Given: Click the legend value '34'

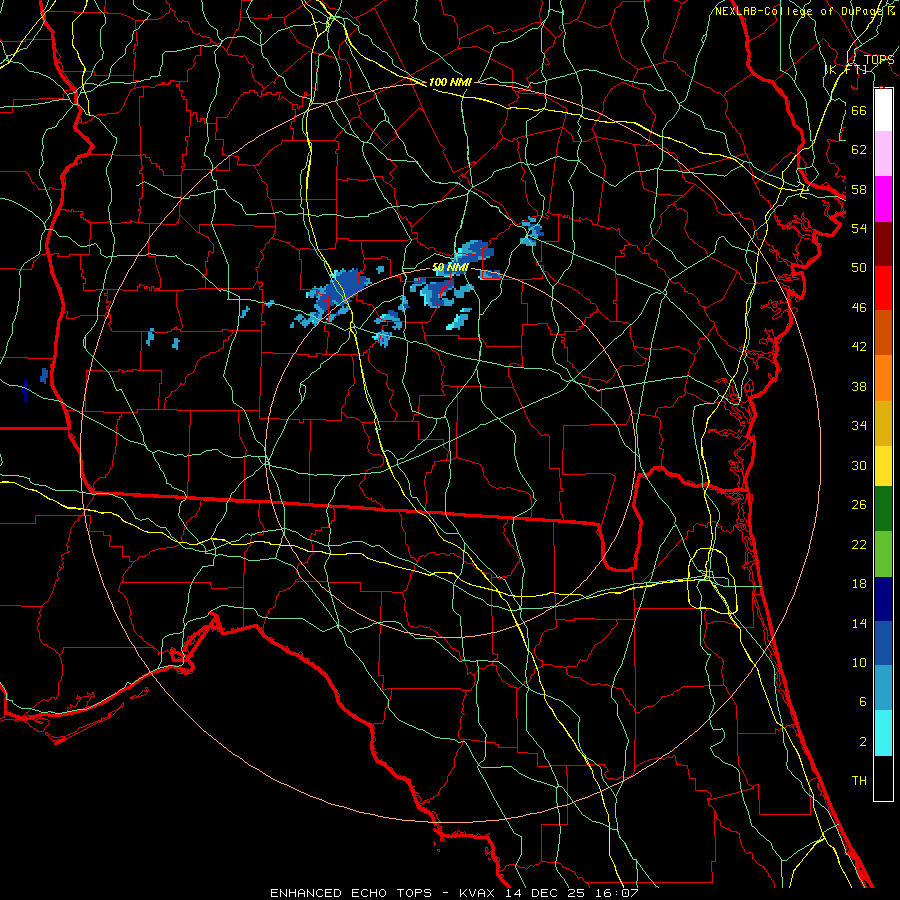Looking at the screenshot, I should [x=859, y=426].
